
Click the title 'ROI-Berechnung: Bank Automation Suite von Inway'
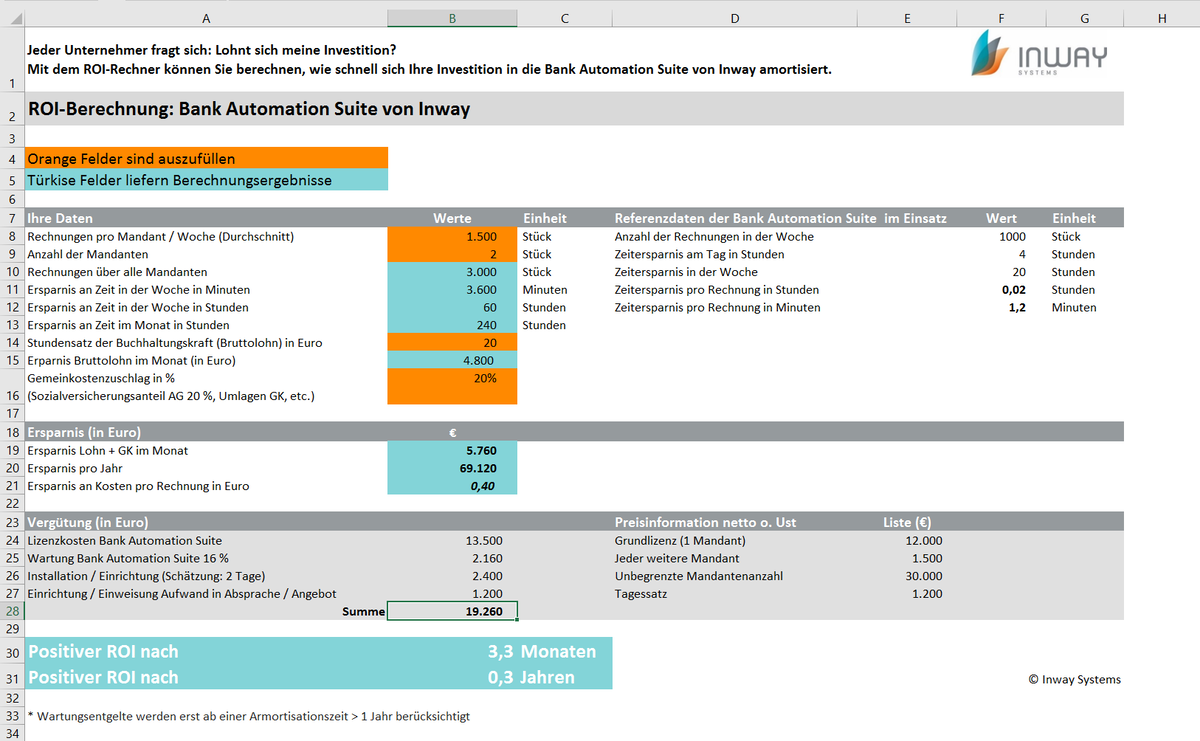[x=249, y=109]
